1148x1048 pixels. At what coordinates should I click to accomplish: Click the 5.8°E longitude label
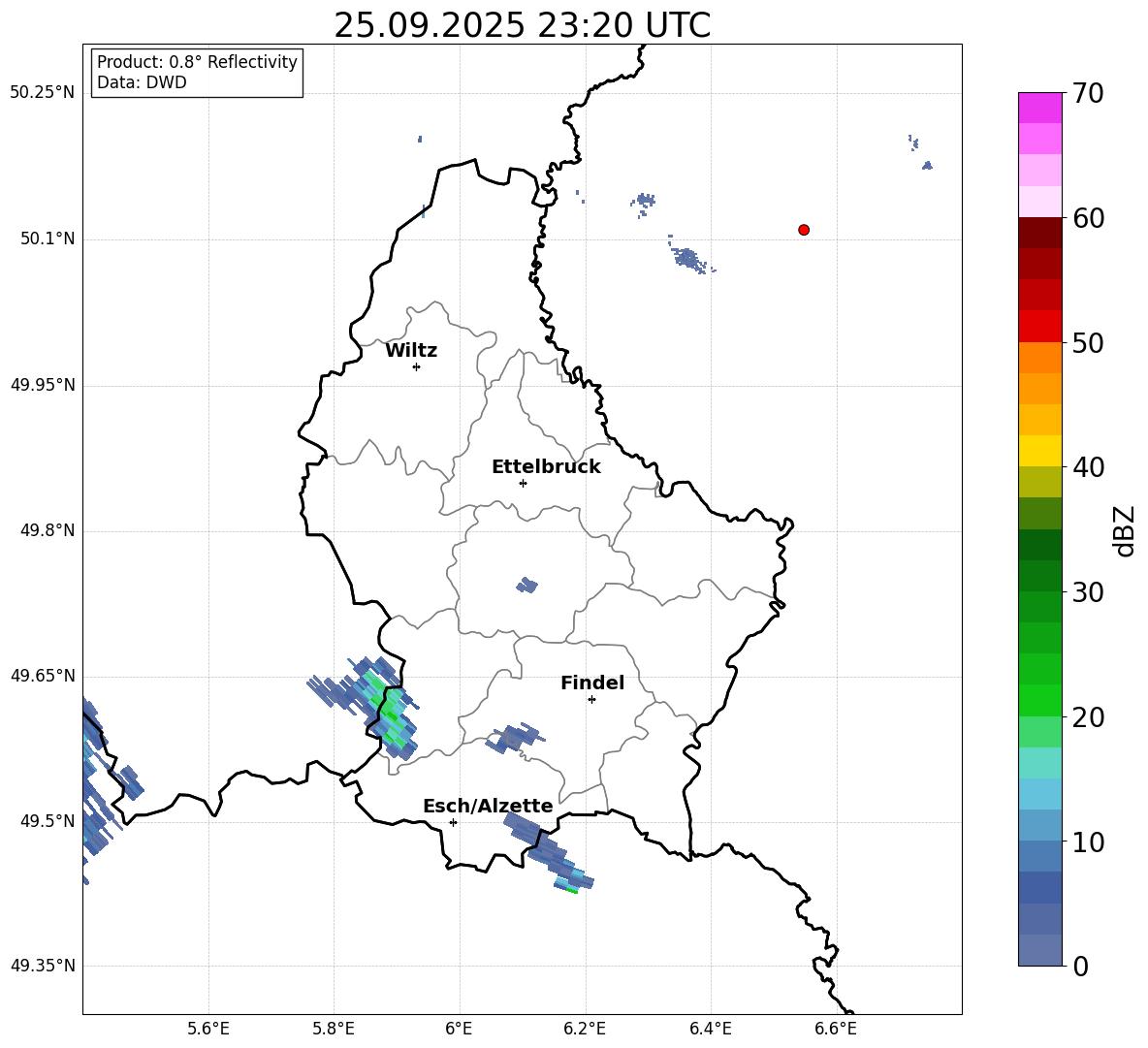[x=334, y=1029]
